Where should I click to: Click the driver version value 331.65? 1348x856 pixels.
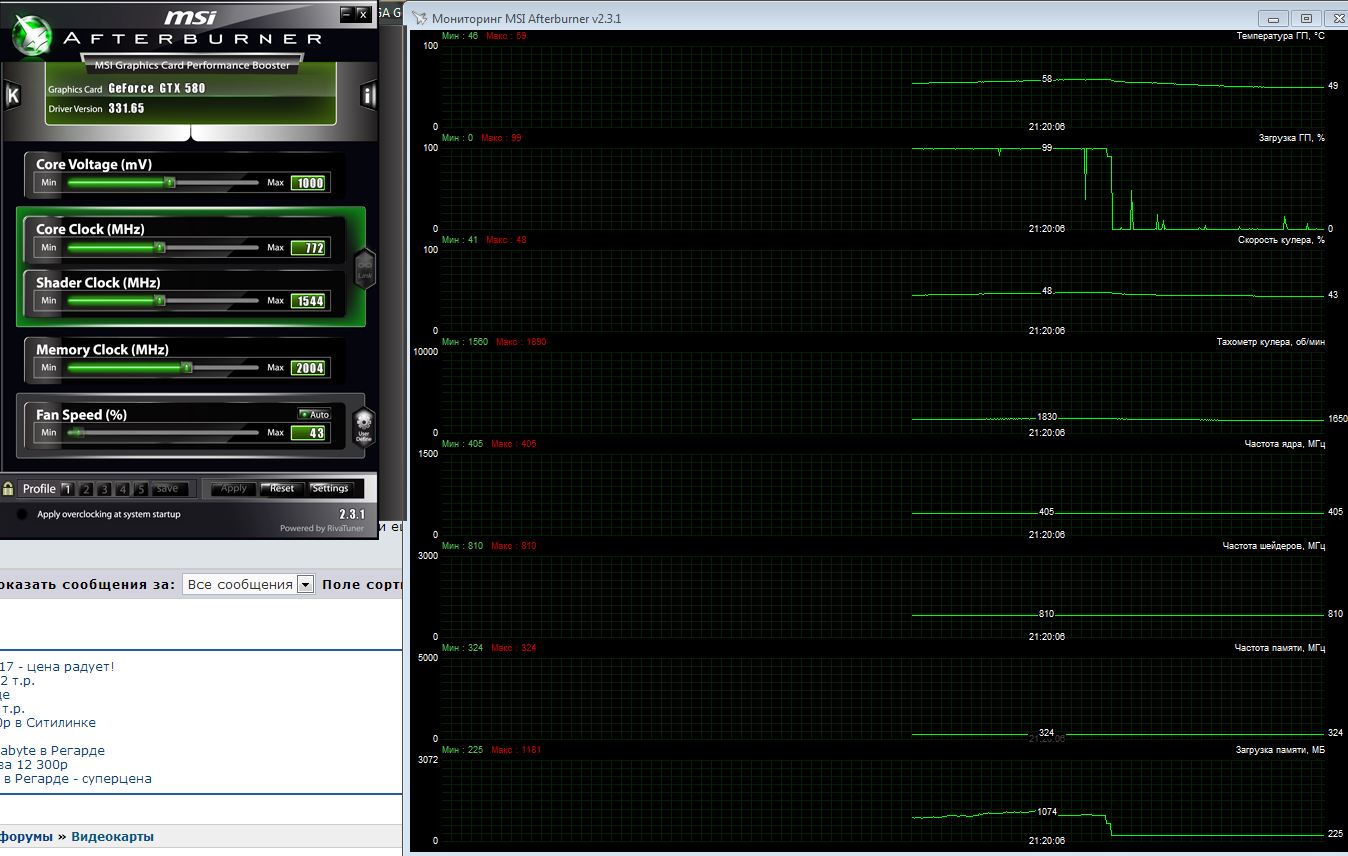click(x=126, y=108)
